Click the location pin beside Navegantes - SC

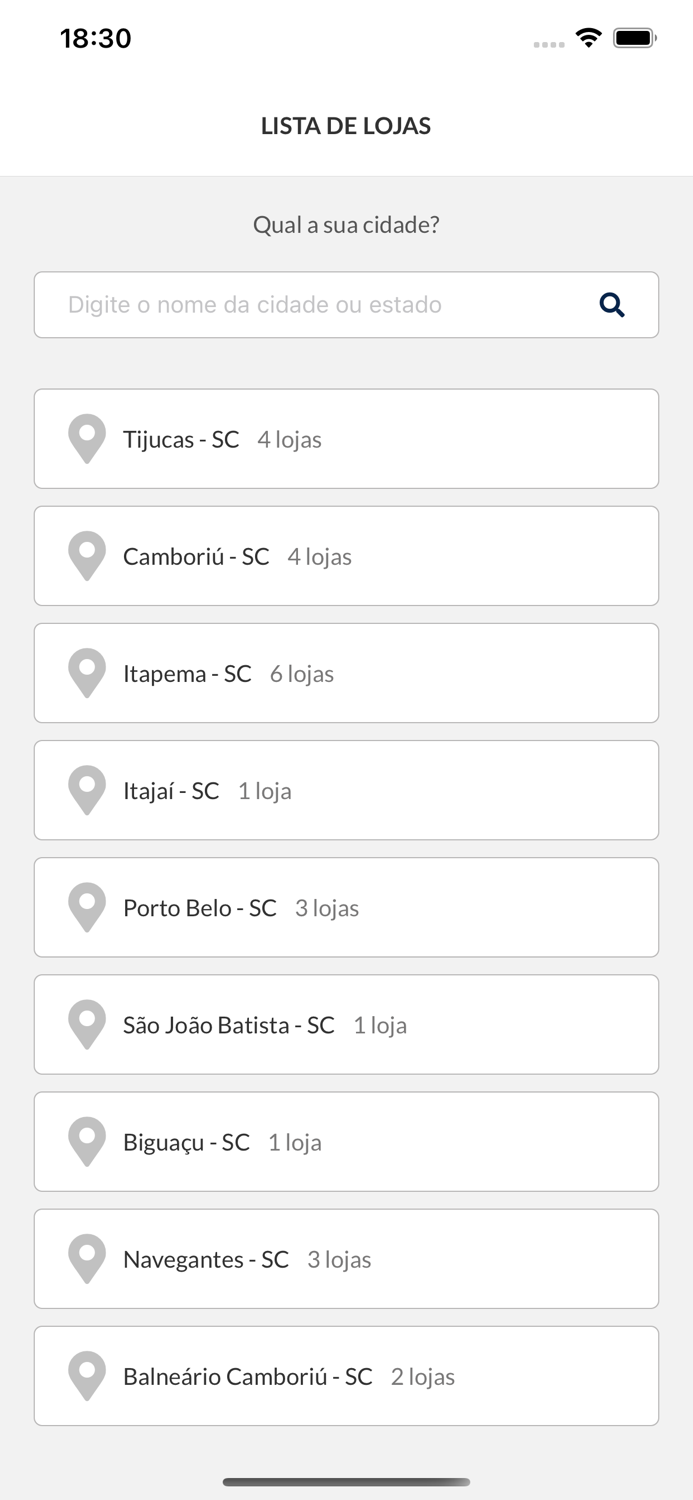pos(87,1258)
